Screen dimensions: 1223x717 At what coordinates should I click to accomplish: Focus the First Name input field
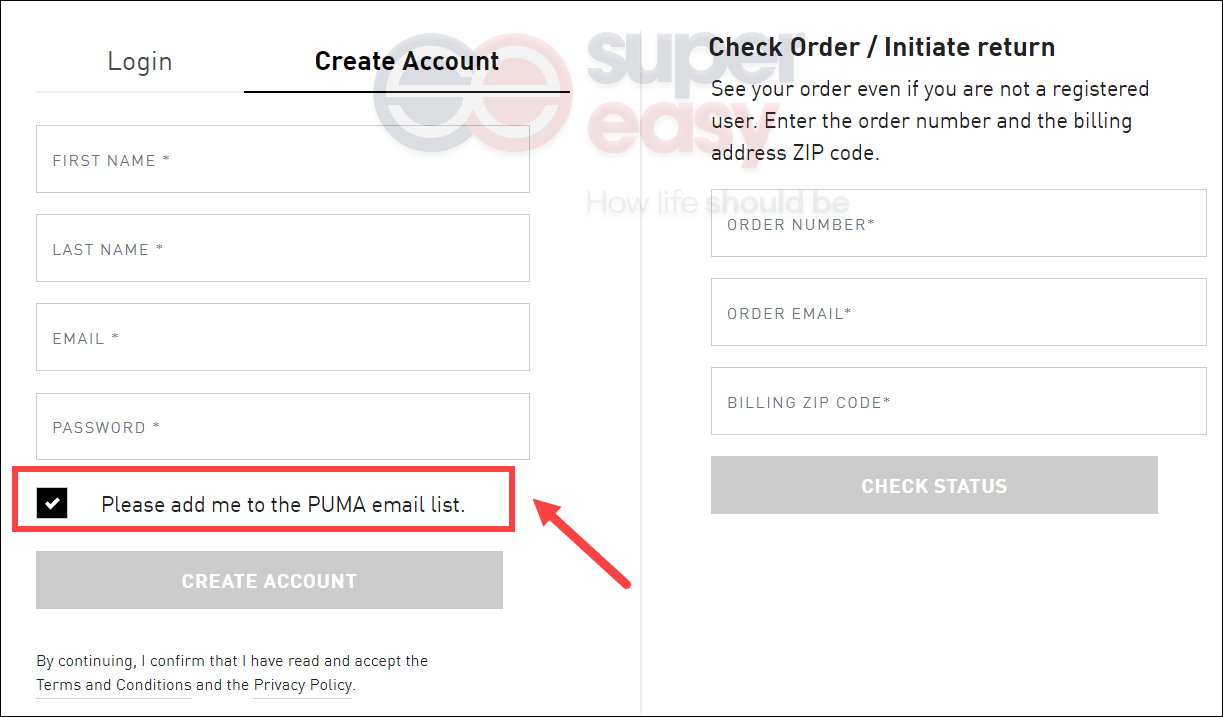(283, 159)
